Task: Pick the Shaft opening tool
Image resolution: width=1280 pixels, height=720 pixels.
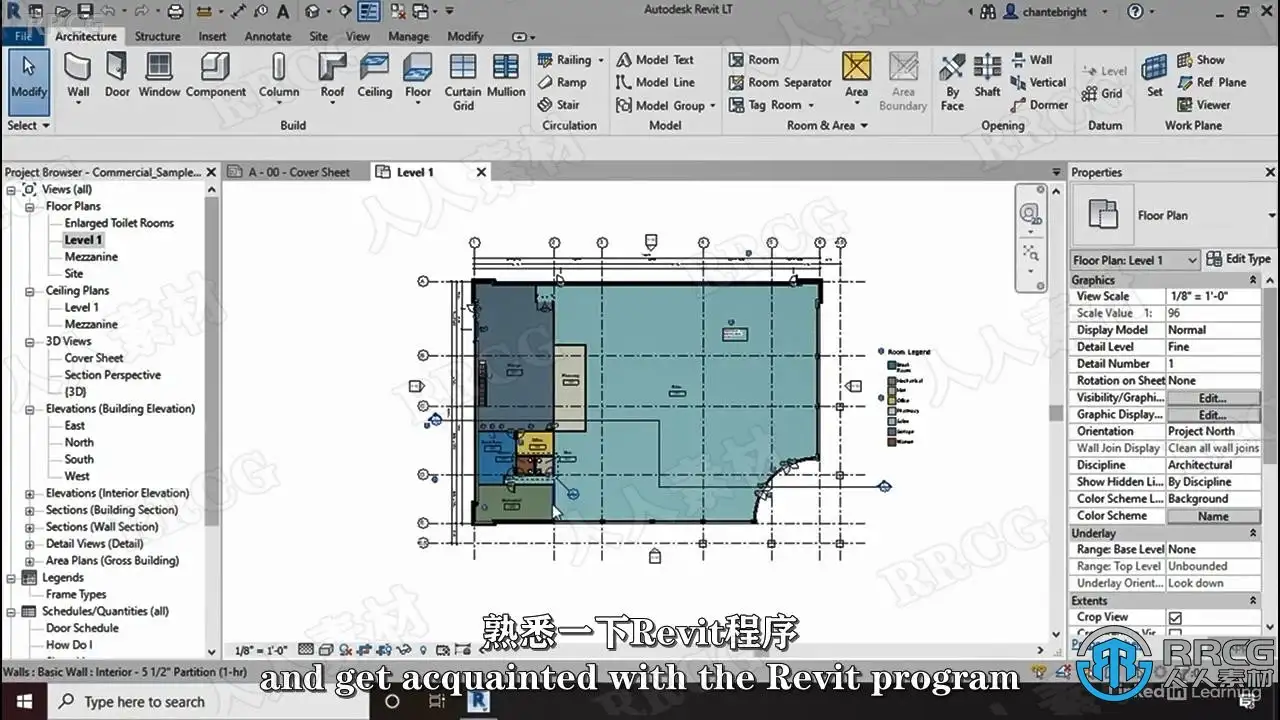Action: click(x=987, y=76)
